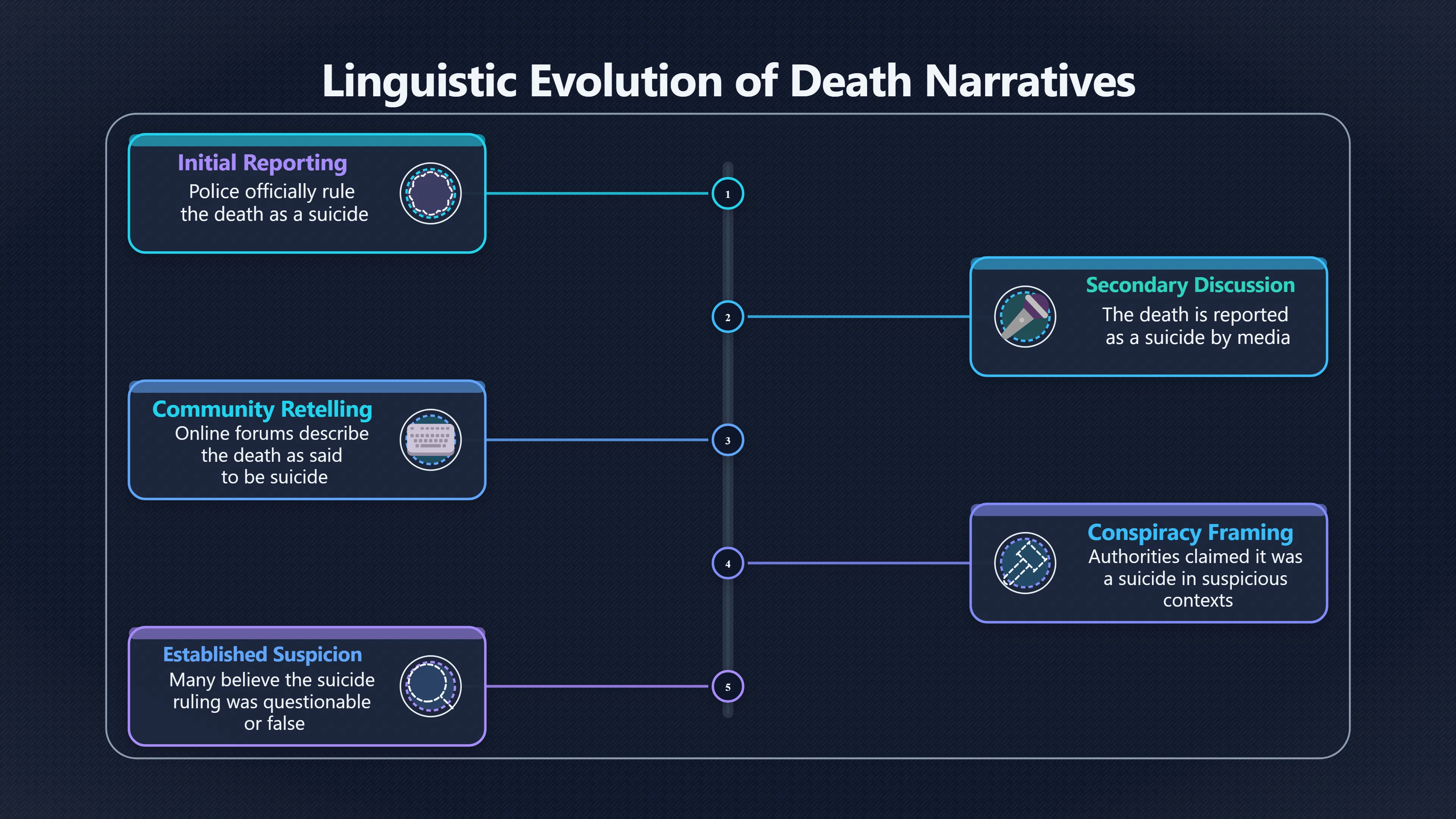Click the gavel icon in Conspiracy Framing
This screenshot has width=1456, height=819.
(x=1025, y=563)
